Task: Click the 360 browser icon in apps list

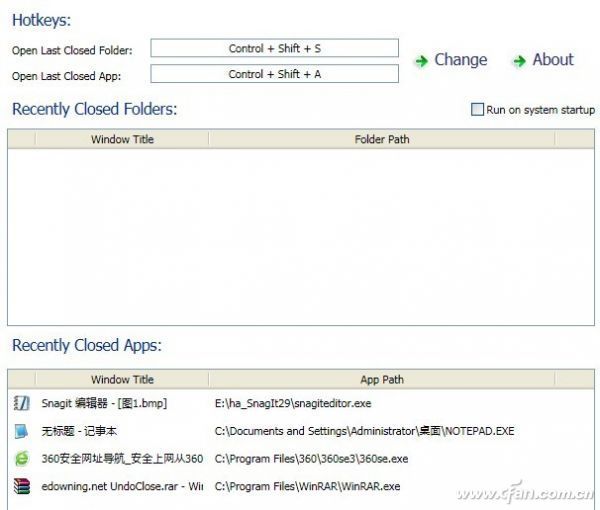Action: (21, 459)
